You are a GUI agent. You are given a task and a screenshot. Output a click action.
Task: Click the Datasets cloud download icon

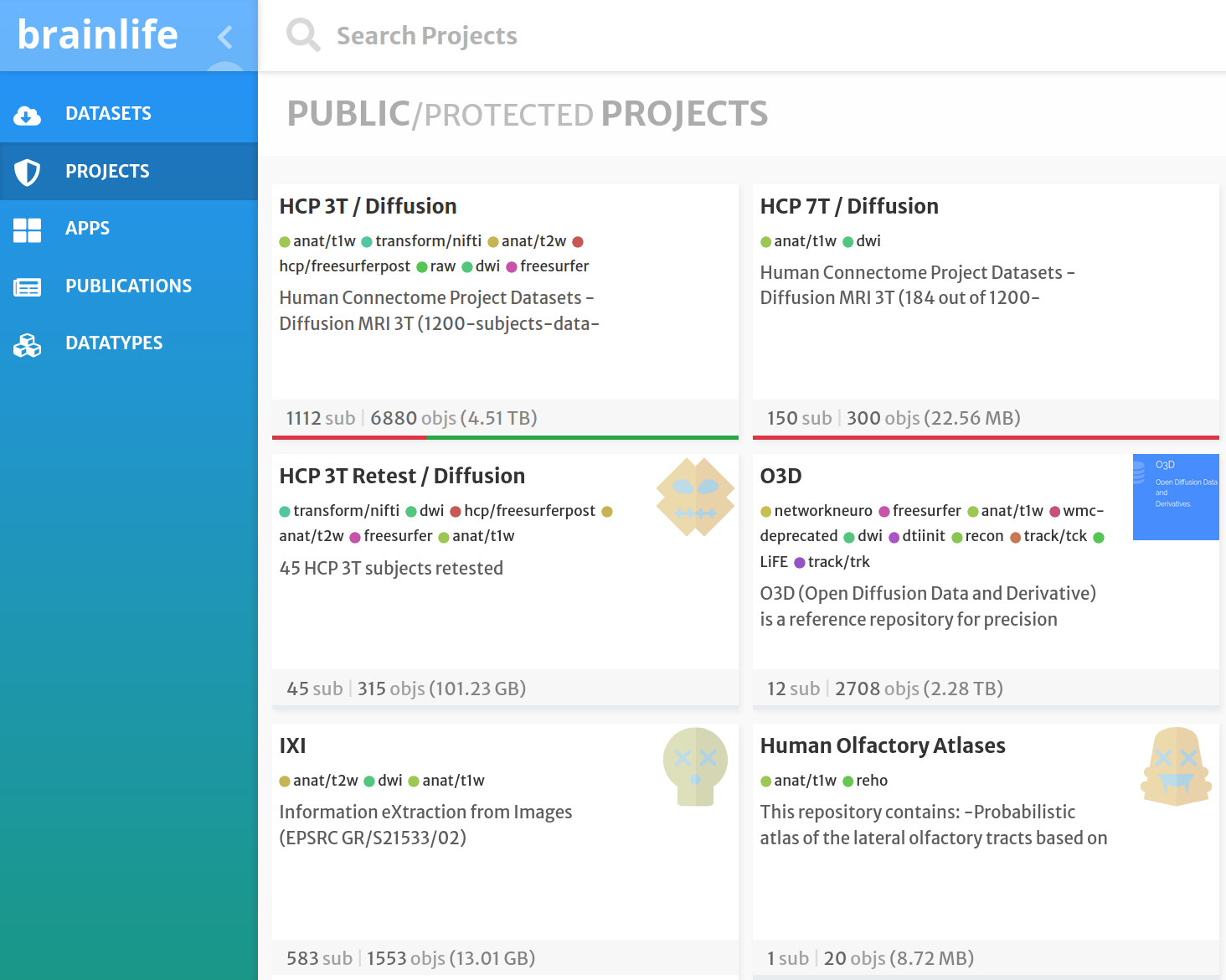tap(27, 115)
